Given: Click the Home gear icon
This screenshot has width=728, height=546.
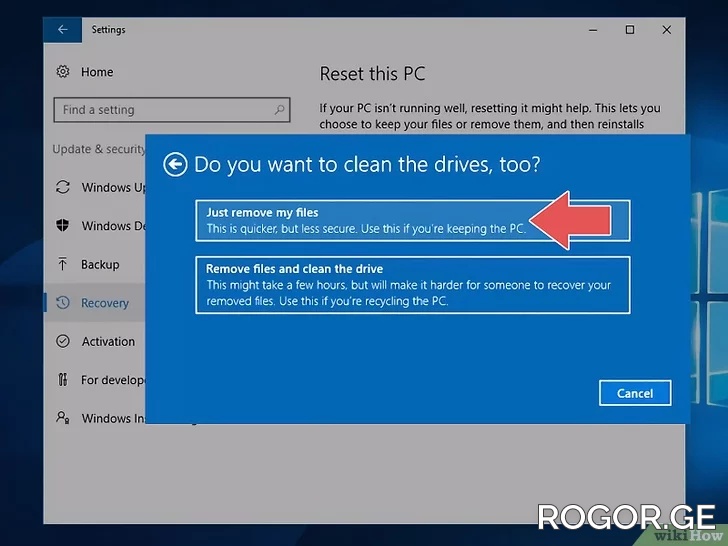Looking at the screenshot, I should coord(63,72).
